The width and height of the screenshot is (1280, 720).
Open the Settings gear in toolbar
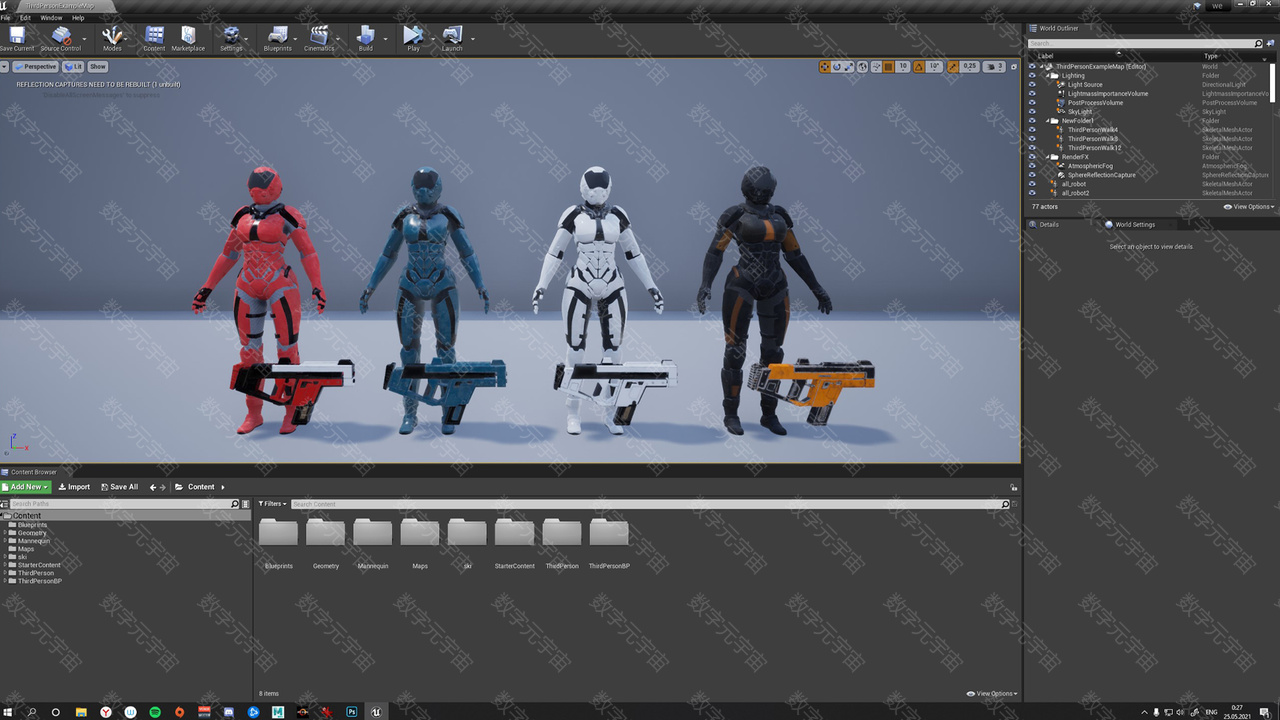point(231,38)
